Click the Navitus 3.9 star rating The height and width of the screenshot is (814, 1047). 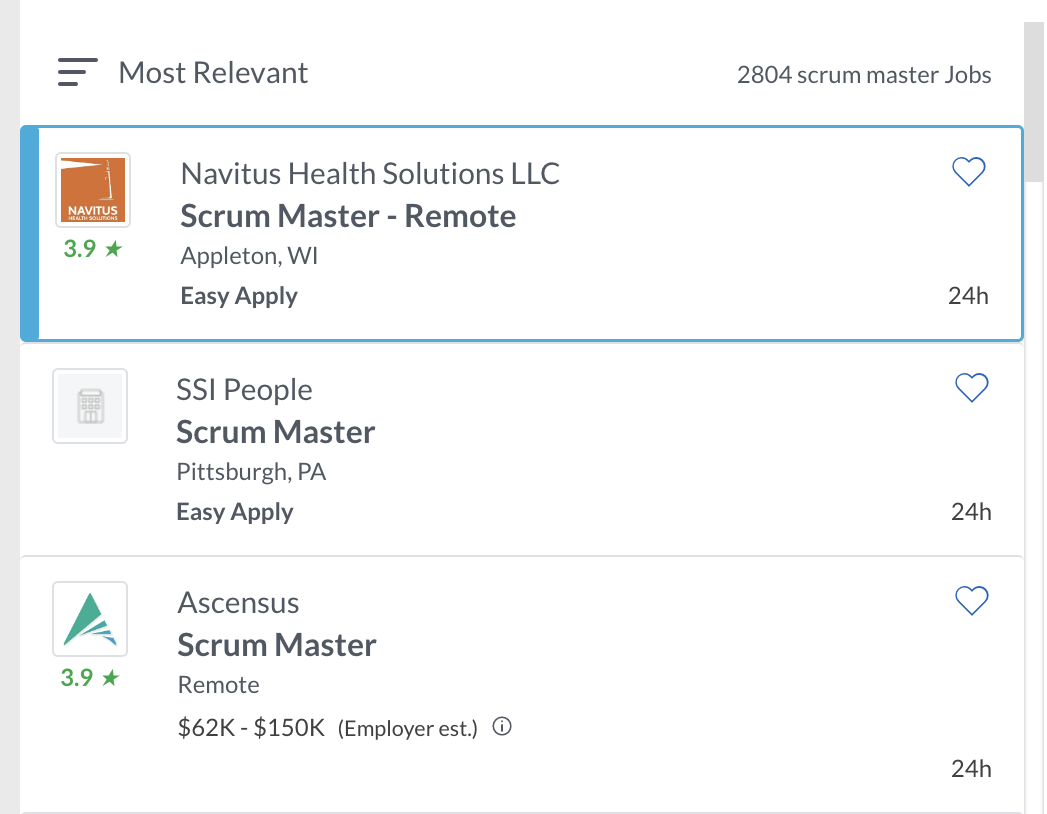pos(92,249)
